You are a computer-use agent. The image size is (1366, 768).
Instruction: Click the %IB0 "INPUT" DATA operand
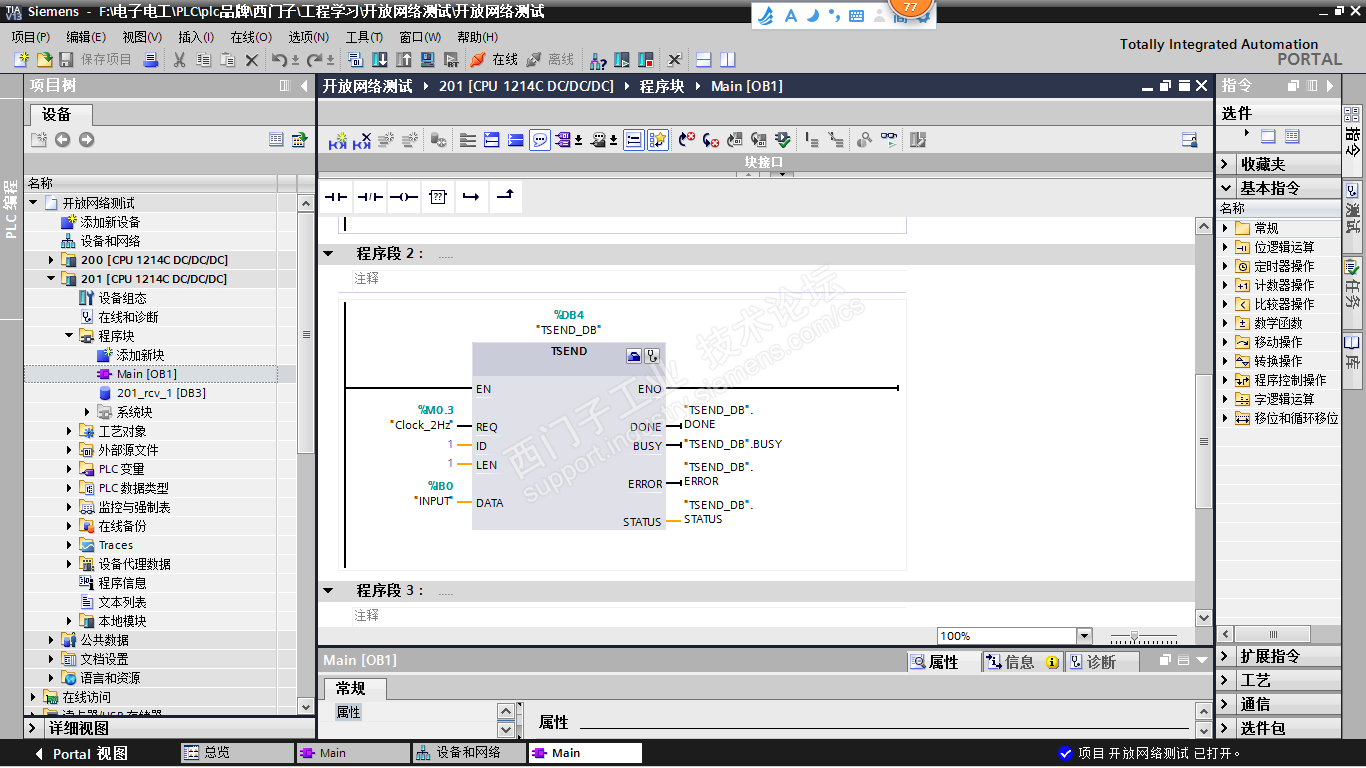(x=435, y=494)
